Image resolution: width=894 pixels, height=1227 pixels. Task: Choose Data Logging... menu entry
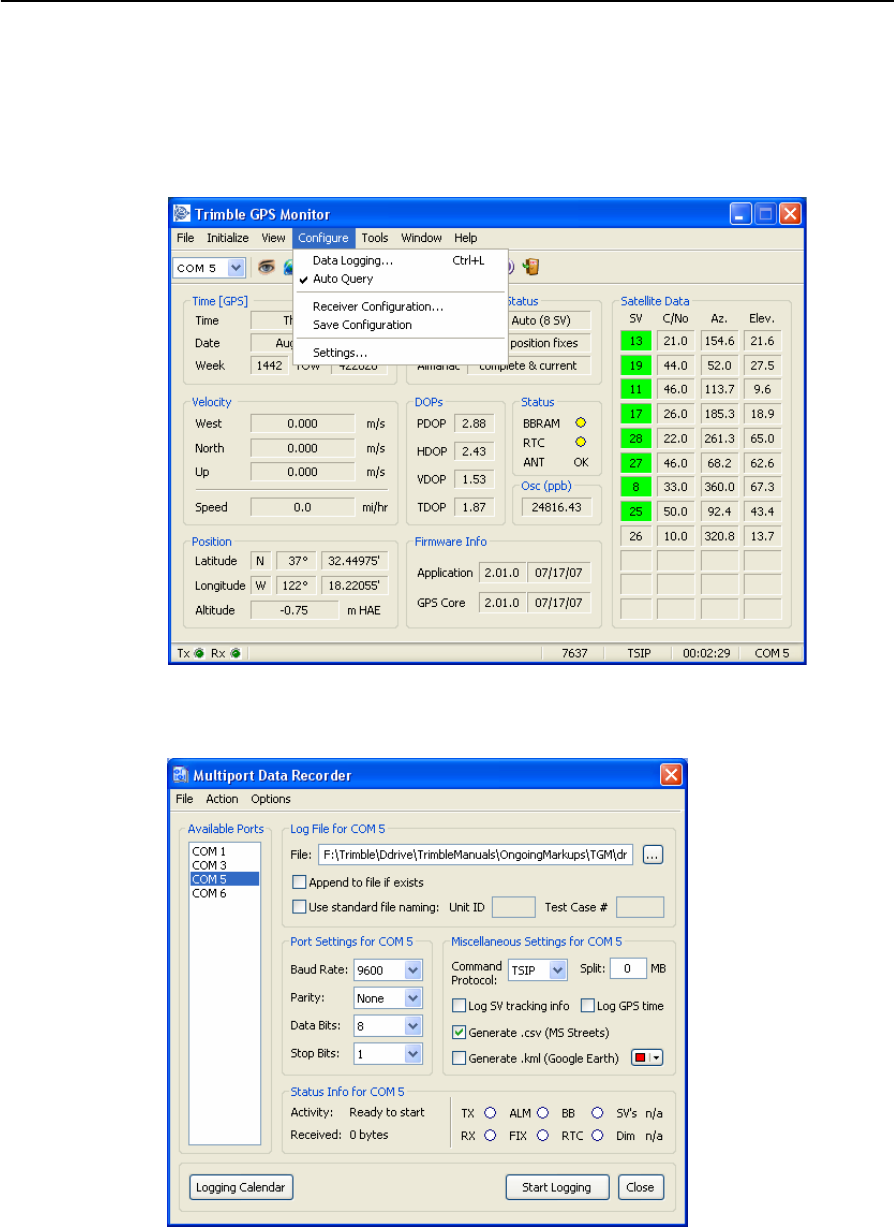click(401, 260)
